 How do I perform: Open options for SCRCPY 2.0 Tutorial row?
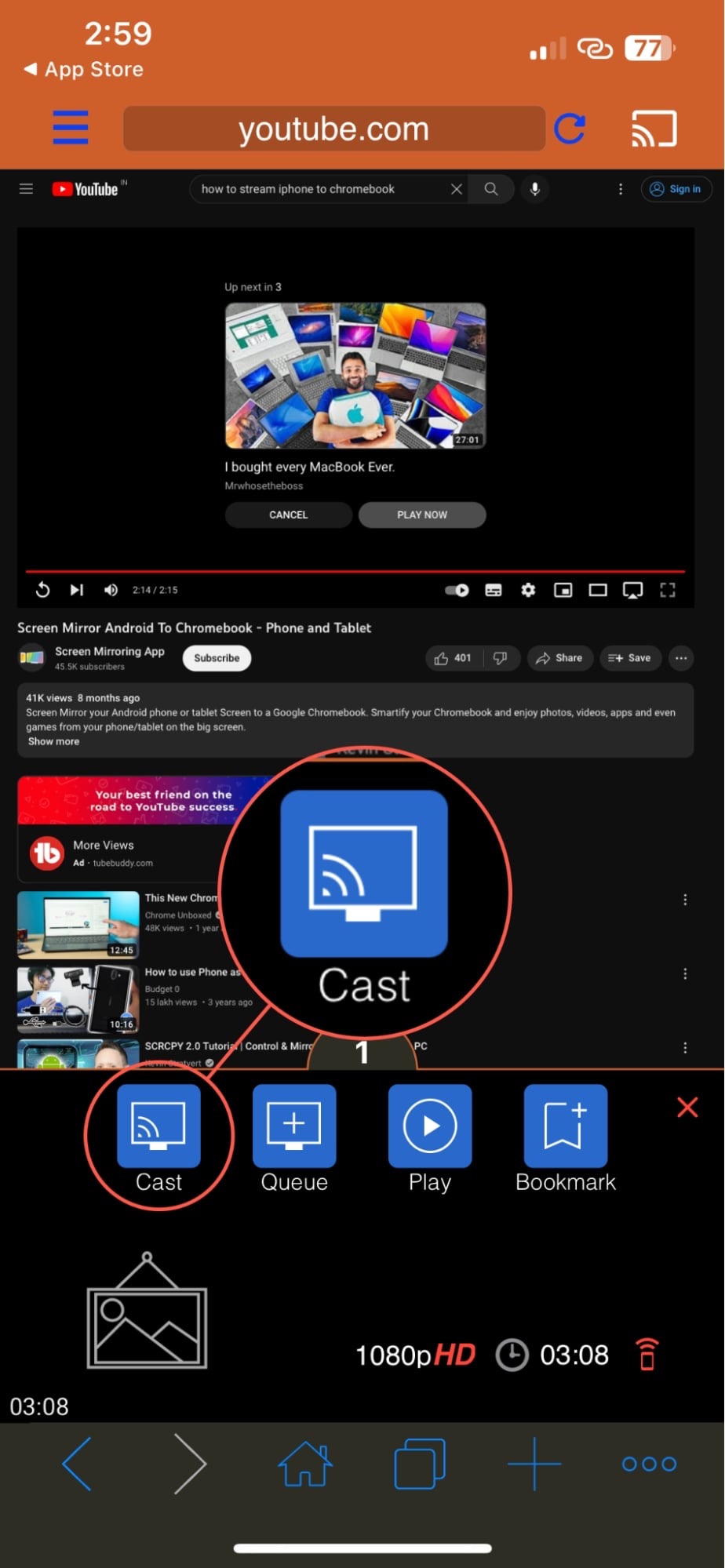(685, 1048)
